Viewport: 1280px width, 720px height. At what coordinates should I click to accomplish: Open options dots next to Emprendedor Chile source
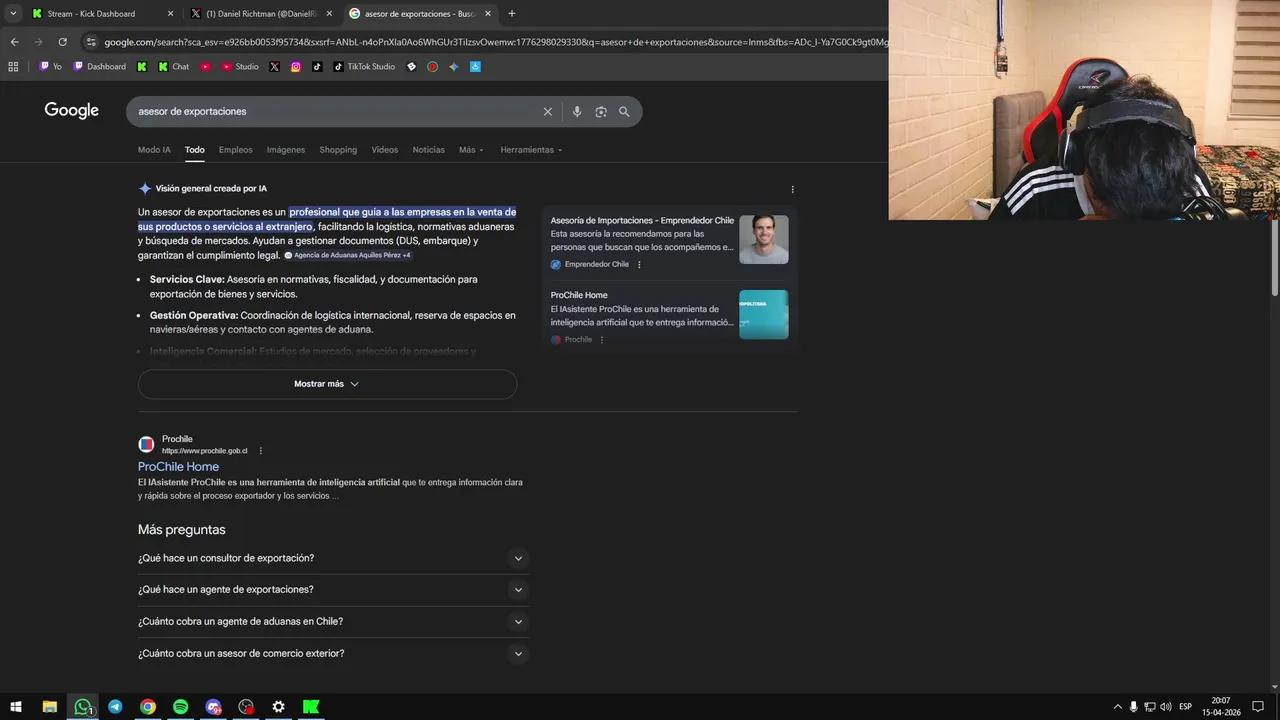point(639,265)
